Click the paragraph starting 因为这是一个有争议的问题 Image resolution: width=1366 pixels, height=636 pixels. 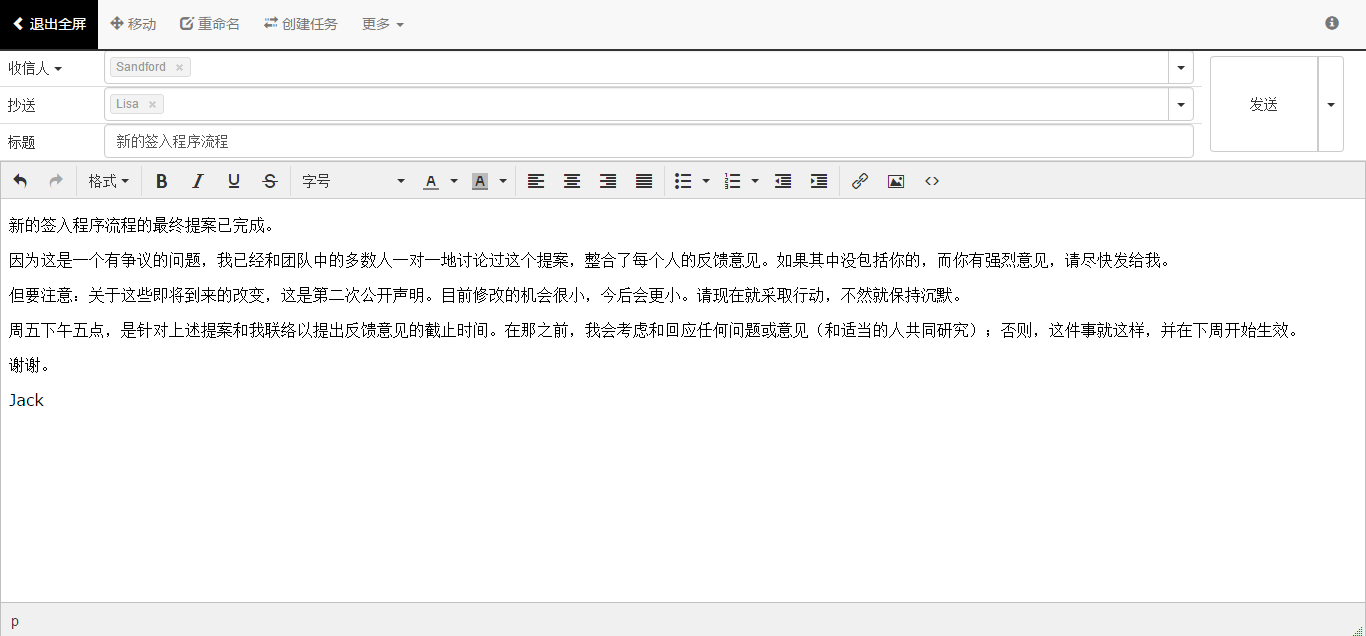tap(589, 260)
